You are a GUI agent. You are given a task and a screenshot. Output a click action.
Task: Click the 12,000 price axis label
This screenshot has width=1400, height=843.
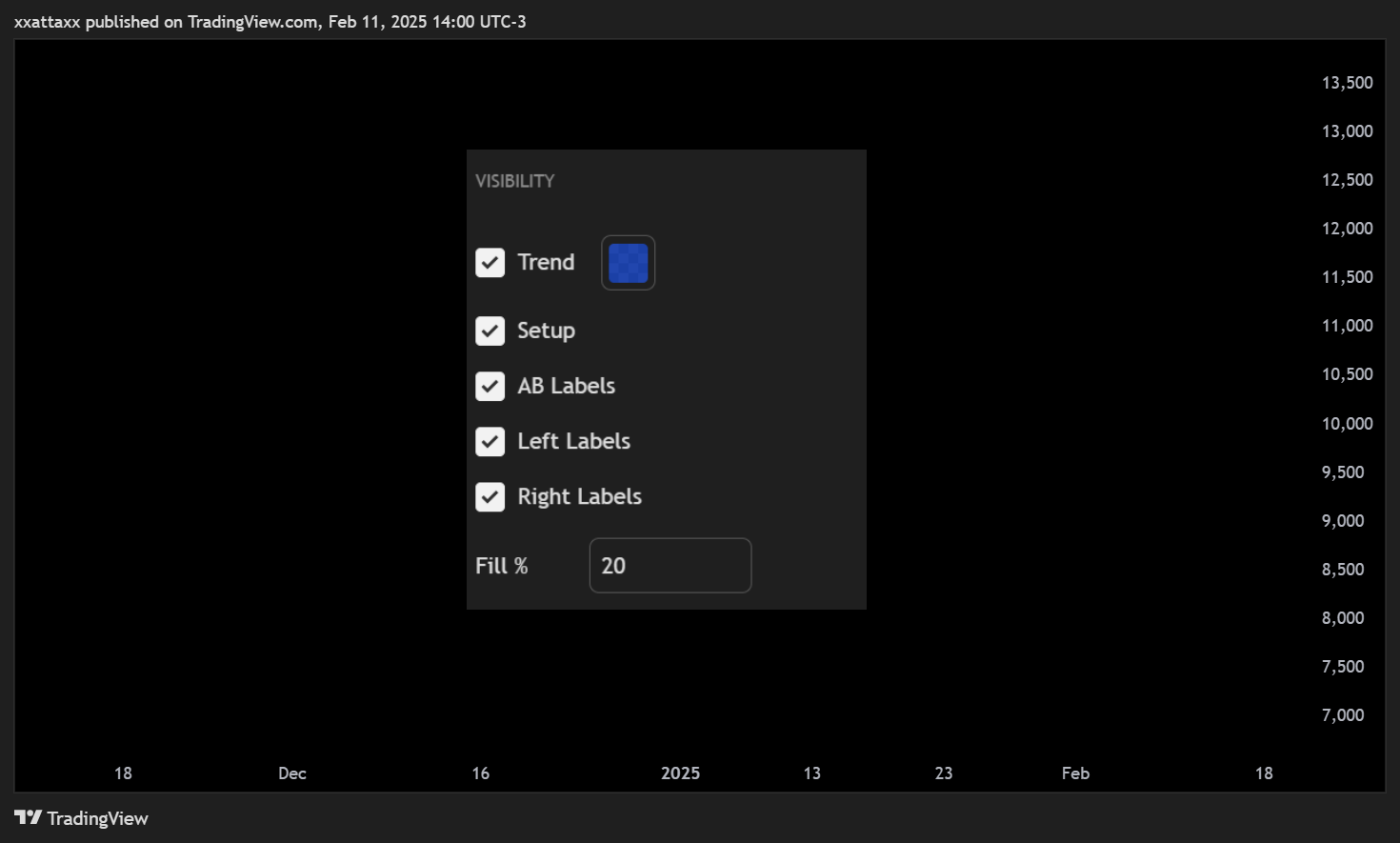[1347, 229]
